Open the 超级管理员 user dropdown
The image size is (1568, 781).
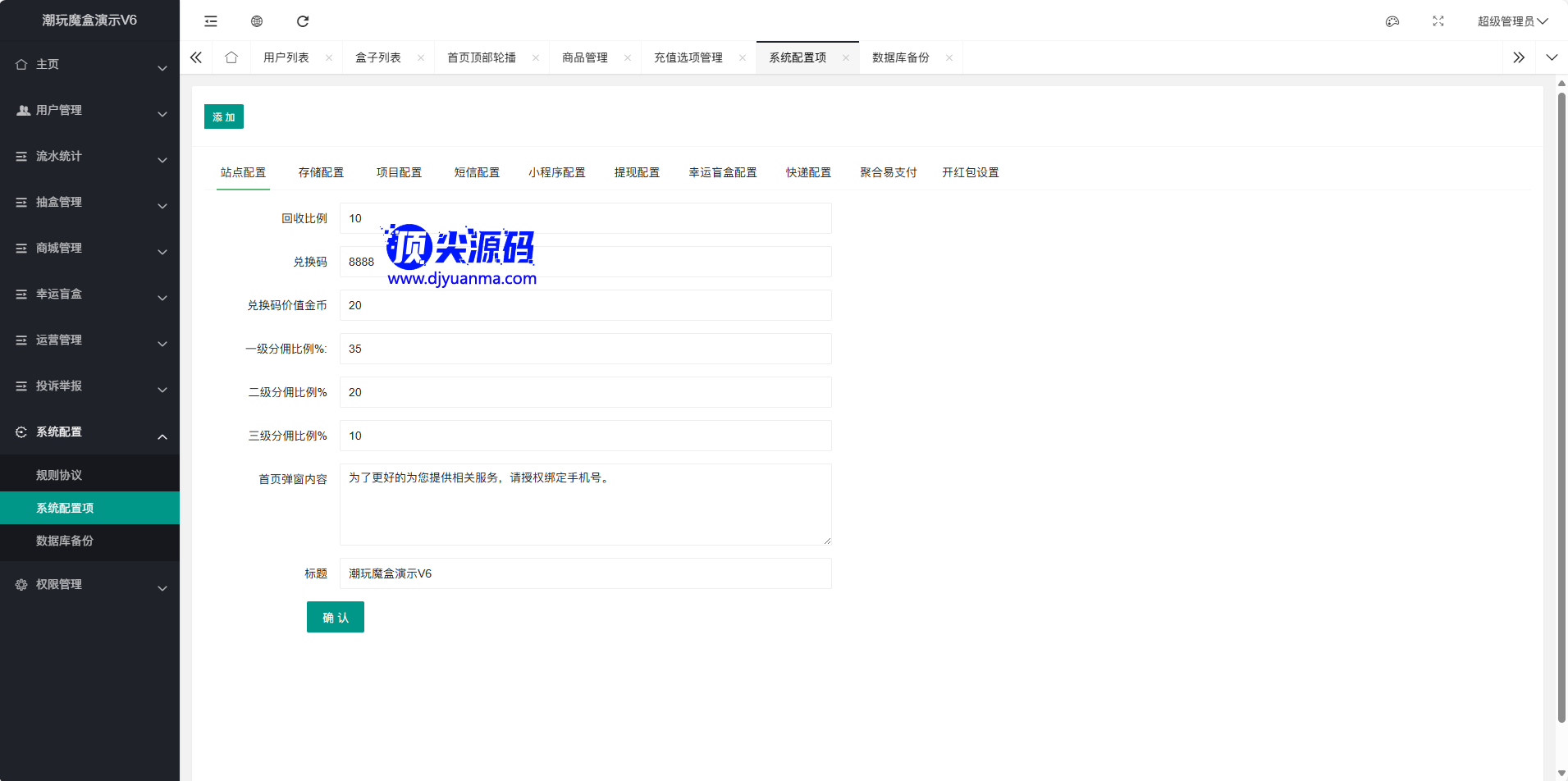pyautogui.click(x=1511, y=21)
